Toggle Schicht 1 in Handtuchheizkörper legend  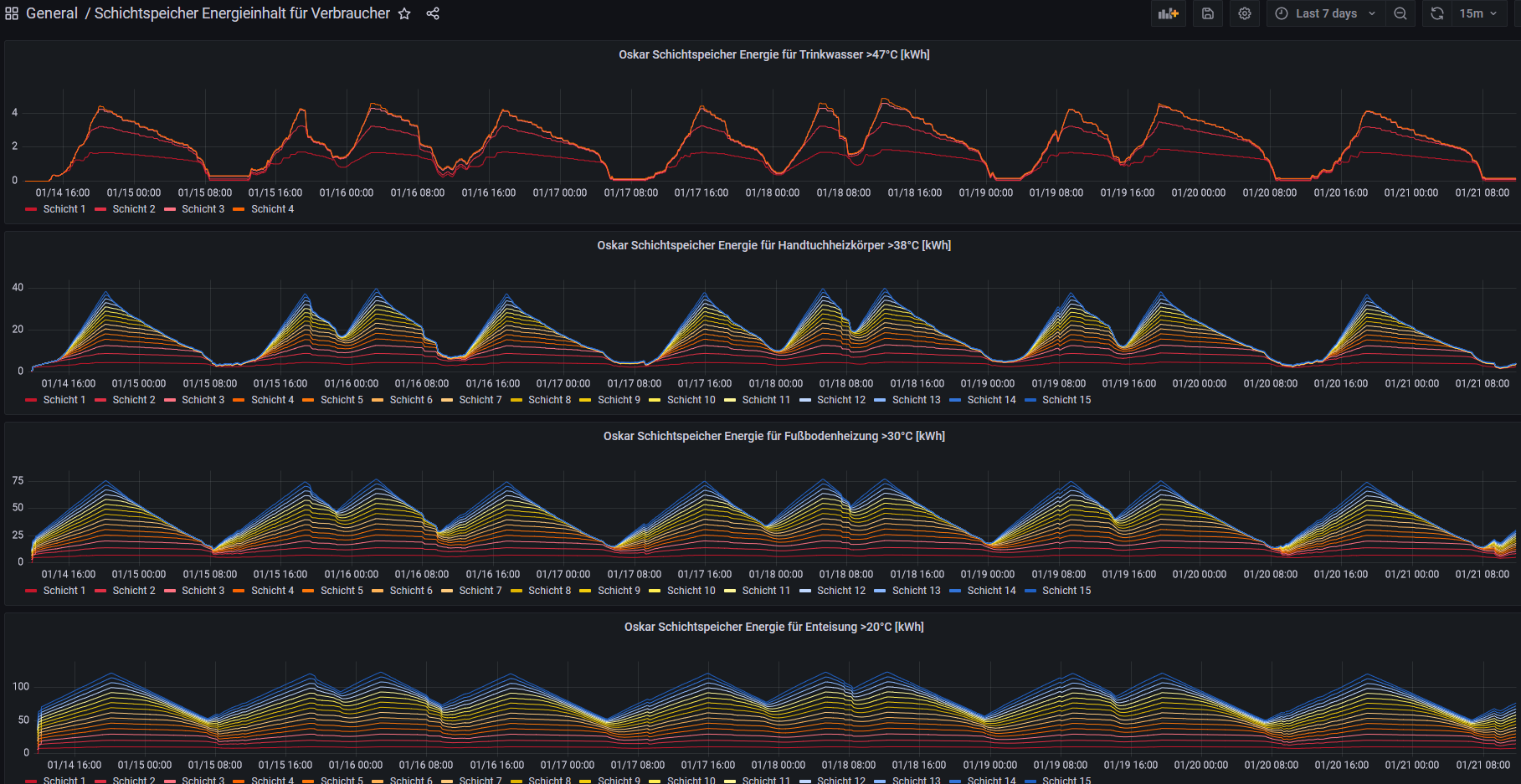pyautogui.click(x=64, y=400)
